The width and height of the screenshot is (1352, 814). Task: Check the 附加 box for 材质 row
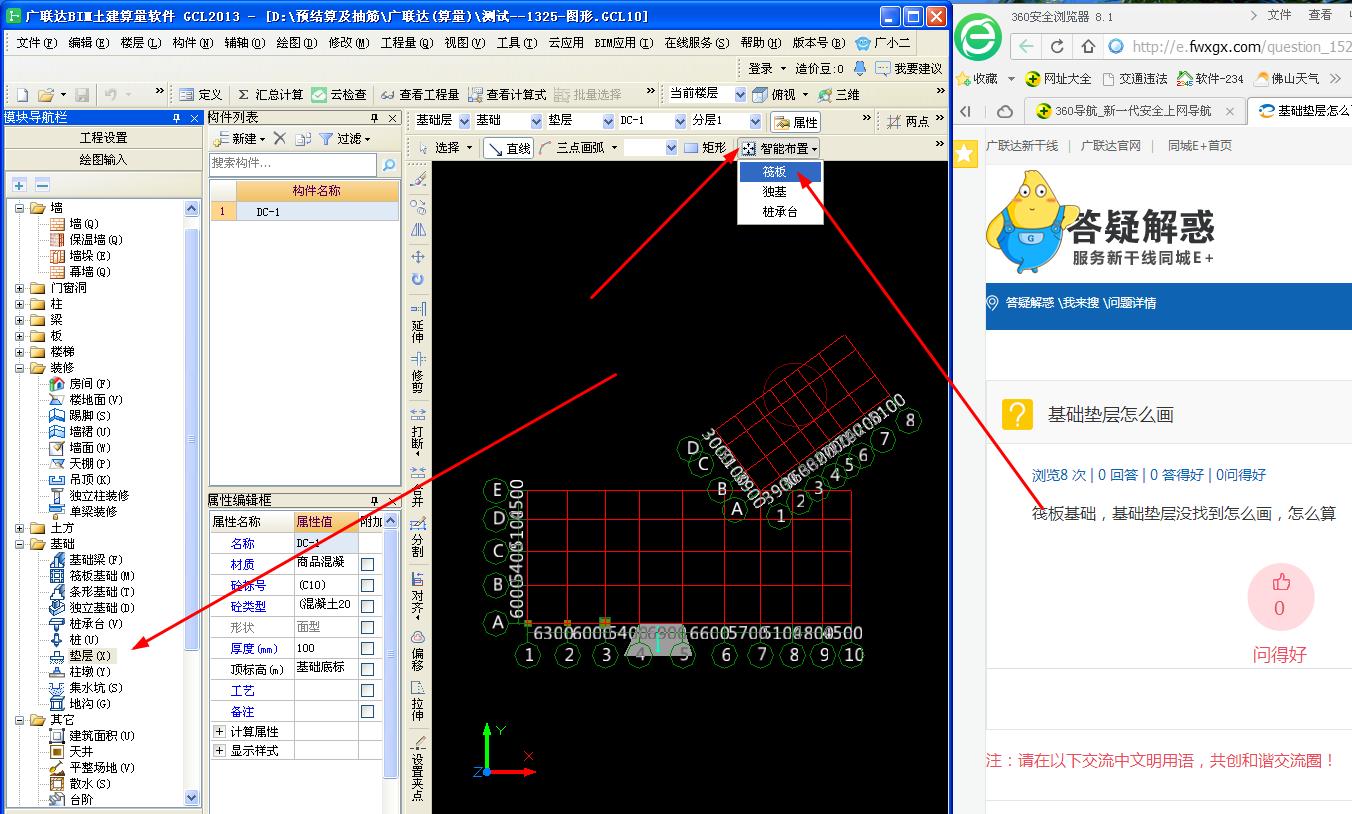[368, 564]
